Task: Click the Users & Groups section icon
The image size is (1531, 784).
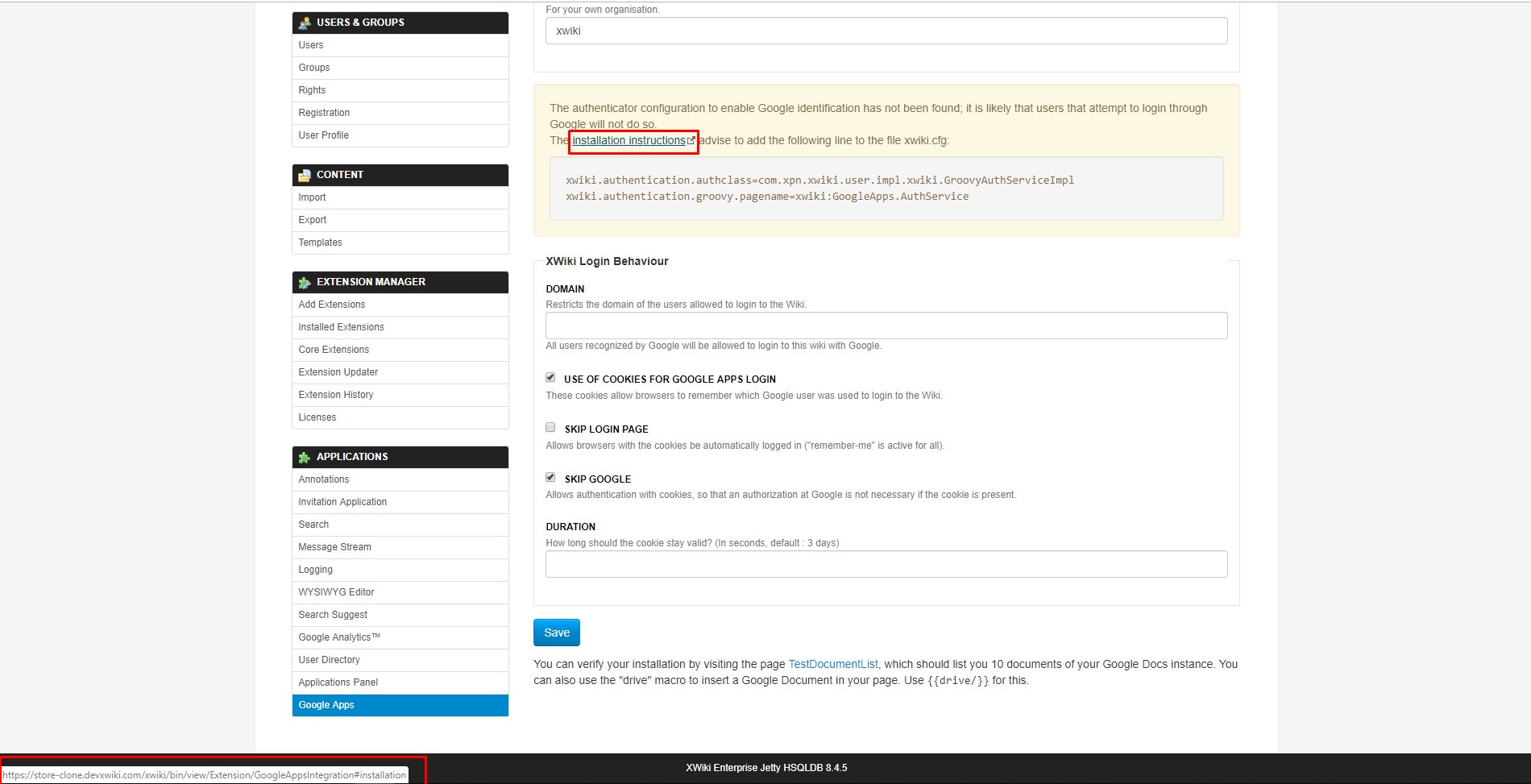Action: pos(305,23)
